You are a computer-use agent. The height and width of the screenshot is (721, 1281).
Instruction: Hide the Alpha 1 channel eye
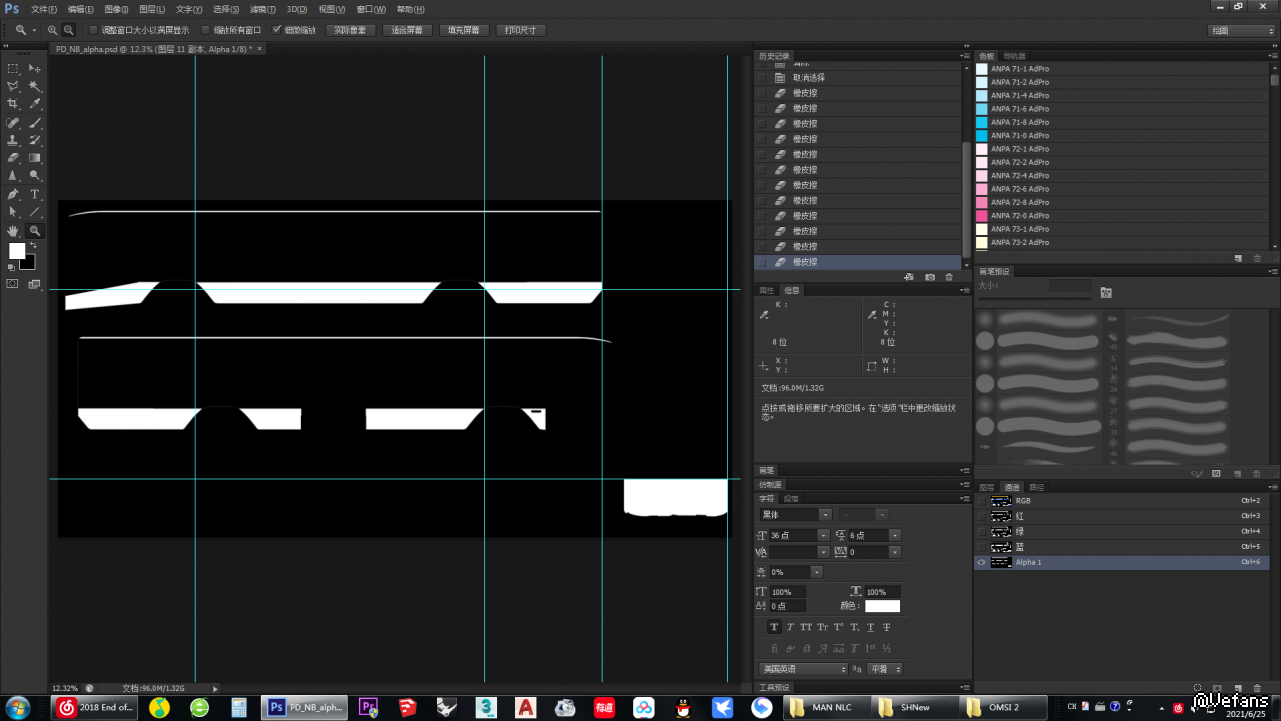click(981, 563)
